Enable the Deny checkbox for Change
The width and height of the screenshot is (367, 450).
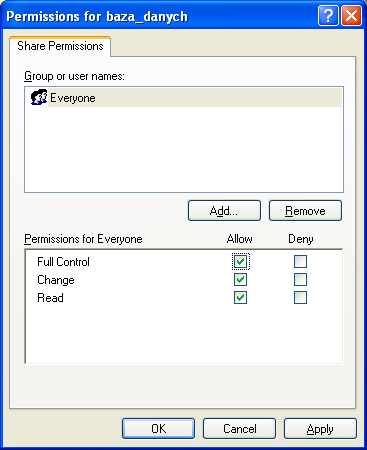click(300, 280)
